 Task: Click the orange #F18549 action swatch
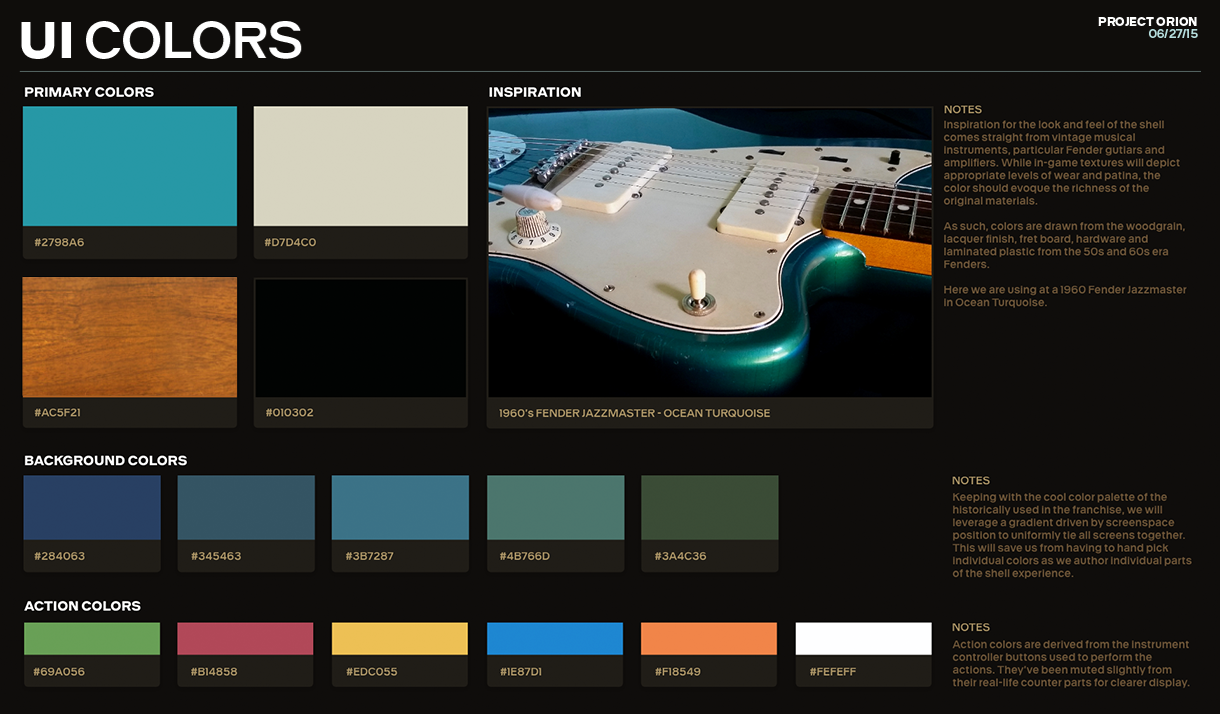[x=709, y=639]
